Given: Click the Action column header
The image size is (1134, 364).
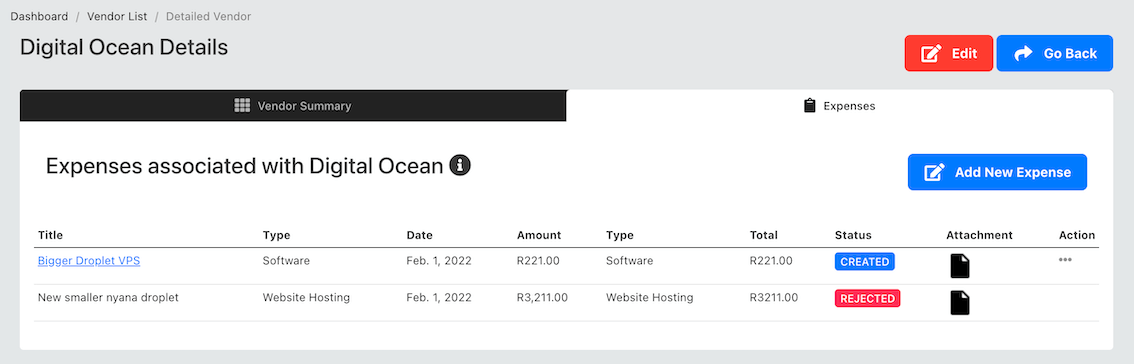Looking at the screenshot, I should pyautogui.click(x=1077, y=235).
